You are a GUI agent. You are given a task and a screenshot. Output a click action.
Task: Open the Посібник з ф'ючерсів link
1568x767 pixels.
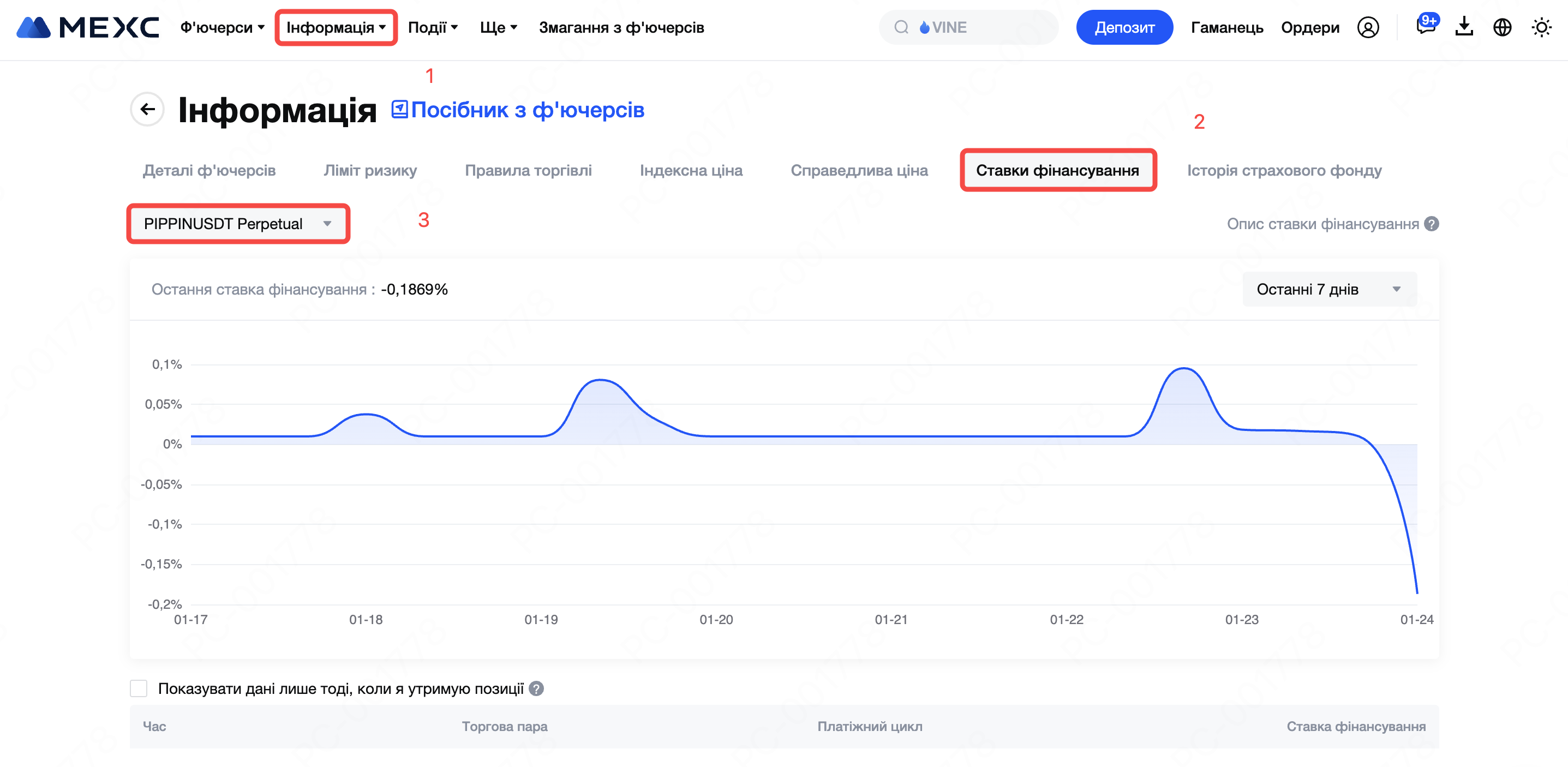[517, 110]
